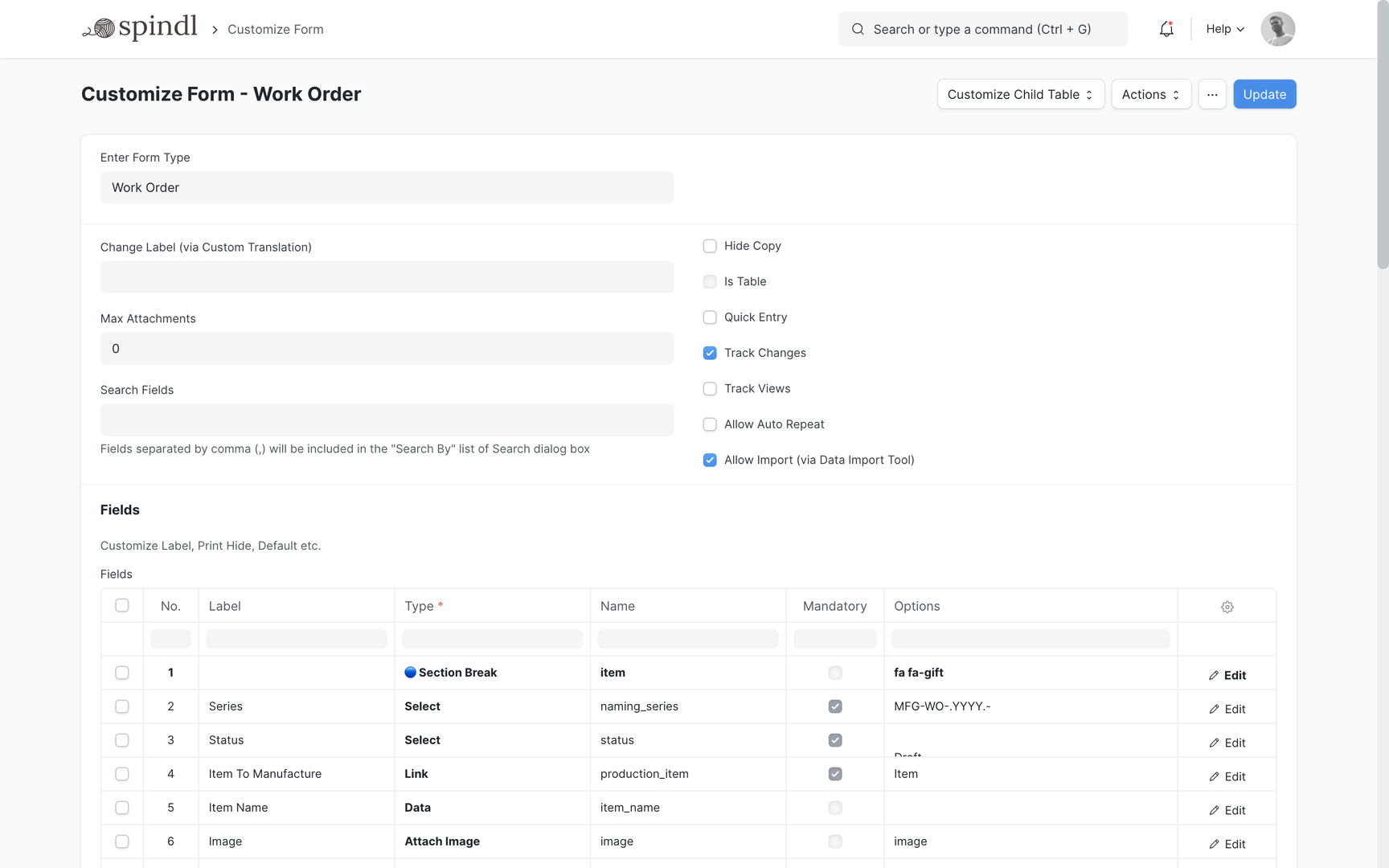Expand the Help menu

click(x=1223, y=29)
